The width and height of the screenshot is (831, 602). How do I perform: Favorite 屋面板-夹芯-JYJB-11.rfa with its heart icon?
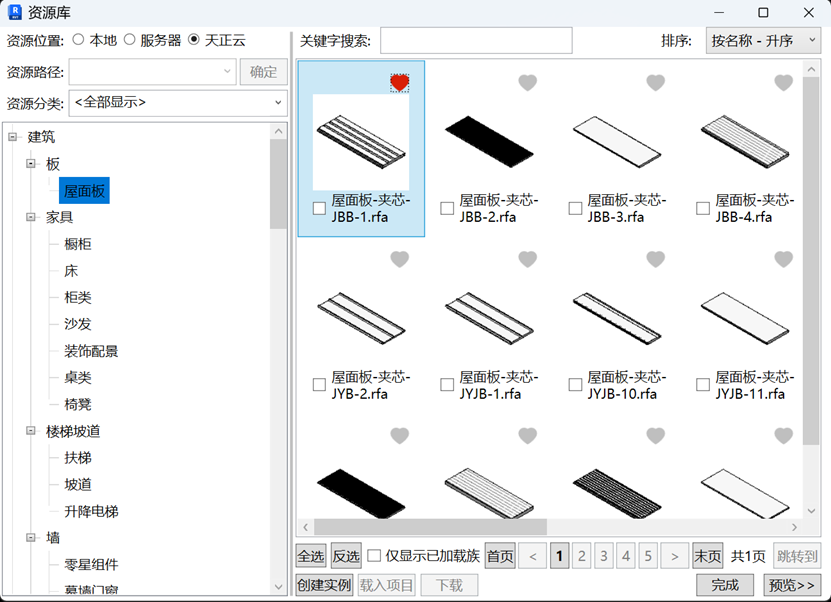point(783,259)
